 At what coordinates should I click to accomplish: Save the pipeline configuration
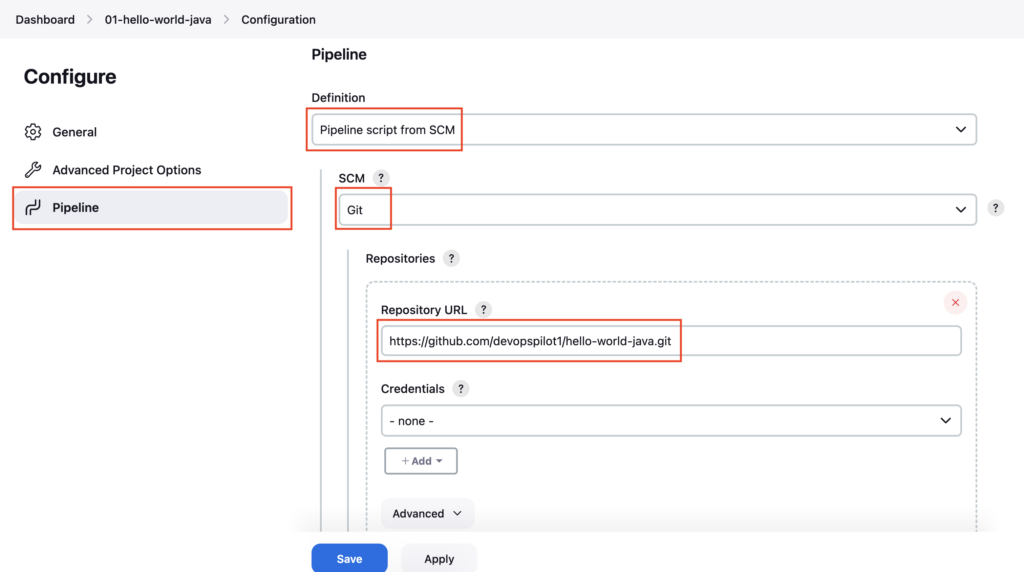pos(349,559)
